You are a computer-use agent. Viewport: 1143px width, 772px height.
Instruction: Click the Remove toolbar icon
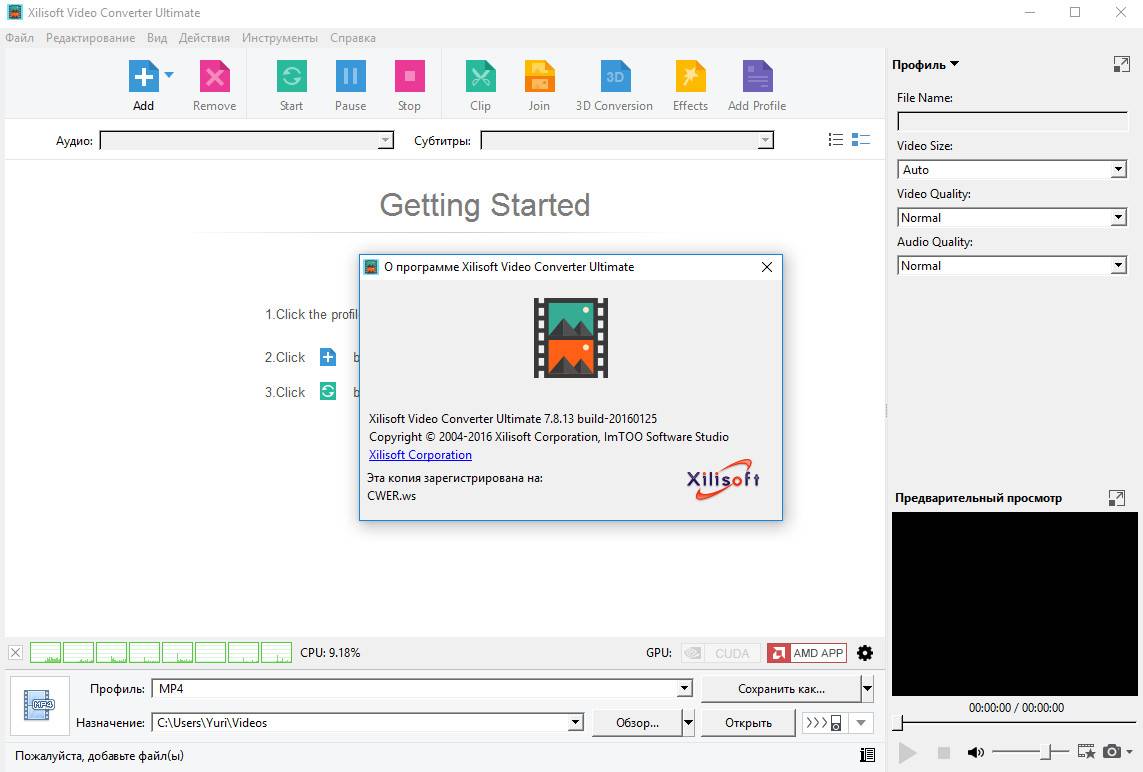point(214,77)
